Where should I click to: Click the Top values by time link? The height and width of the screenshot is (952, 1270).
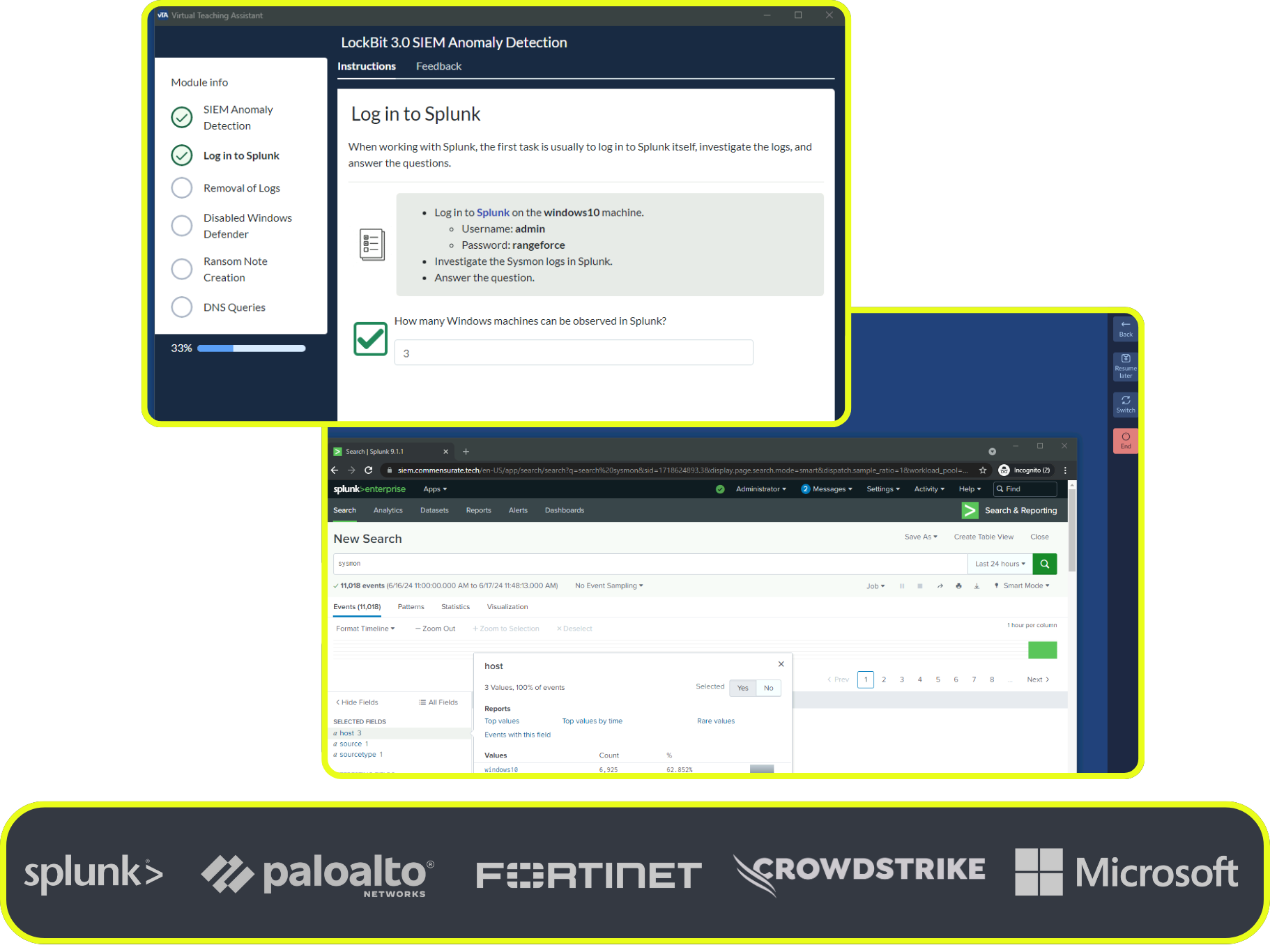592,721
